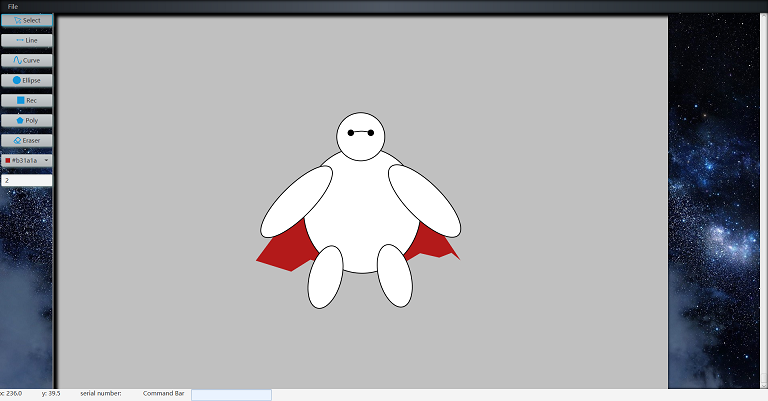Choose the Poly polygon tool

pyautogui.click(x=26, y=120)
